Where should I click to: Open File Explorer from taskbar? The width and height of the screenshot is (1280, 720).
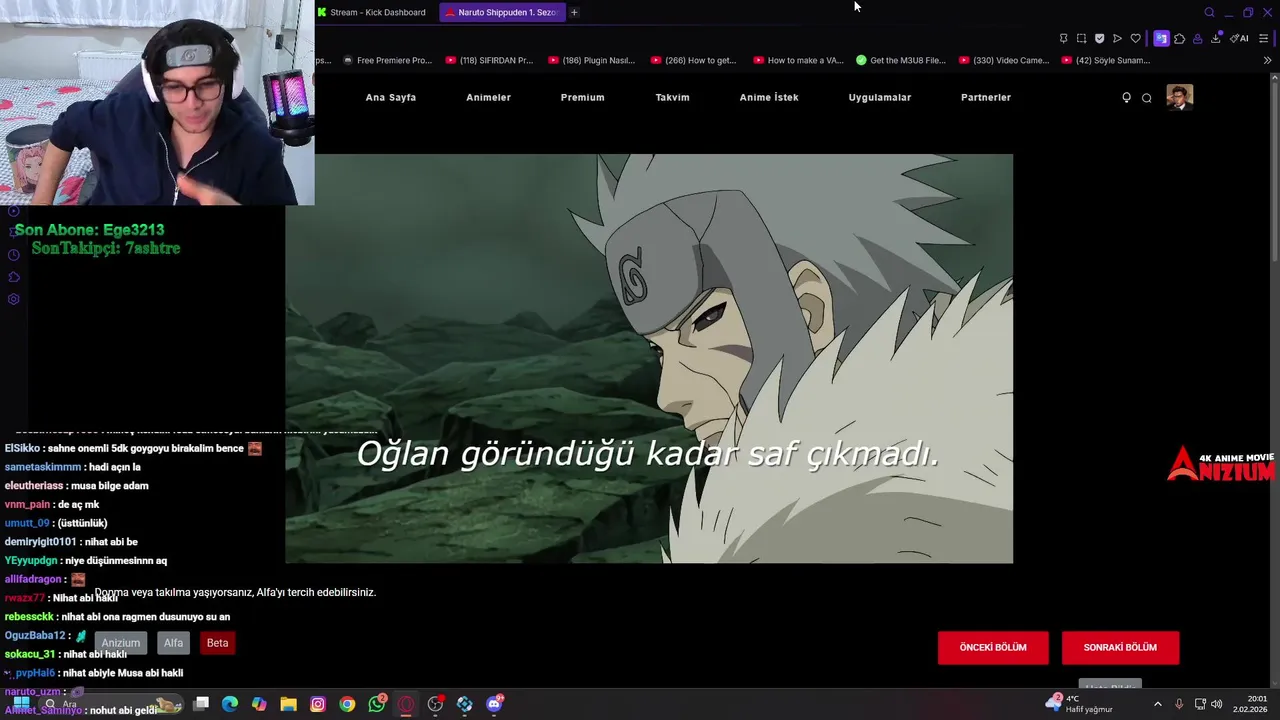click(x=288, y=704)
